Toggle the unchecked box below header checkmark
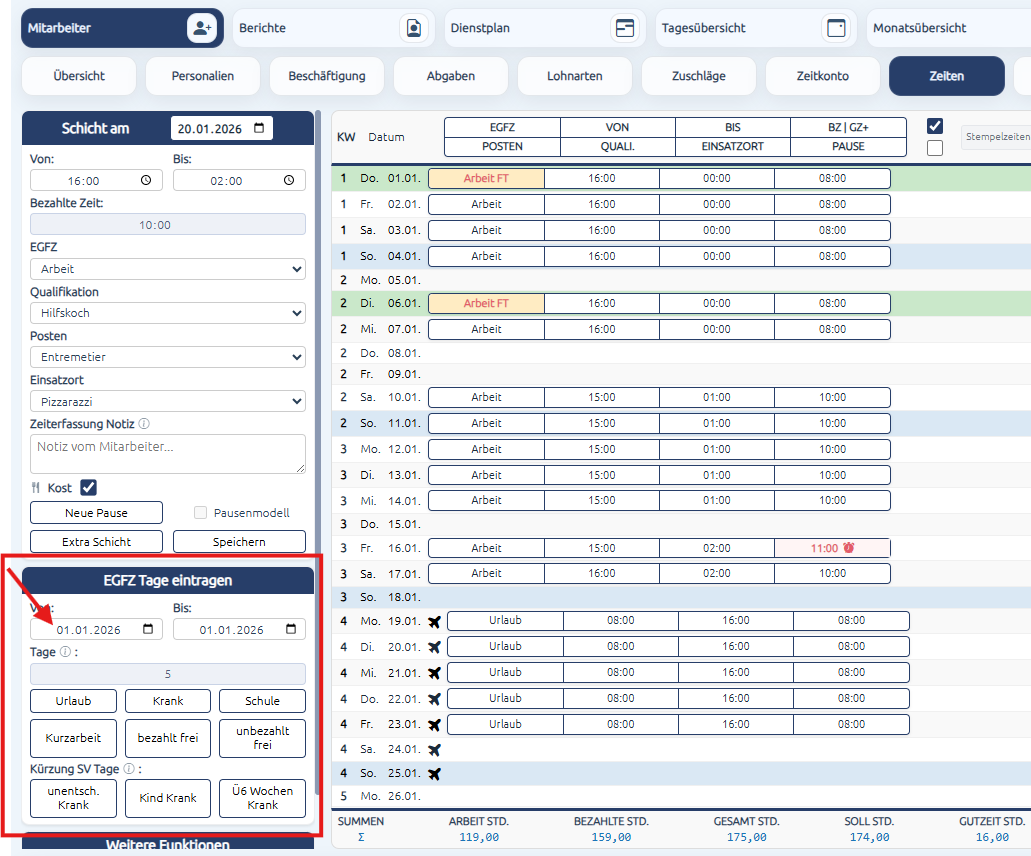This screenshot has width=1031, height=856. click(x=934, y=148)
